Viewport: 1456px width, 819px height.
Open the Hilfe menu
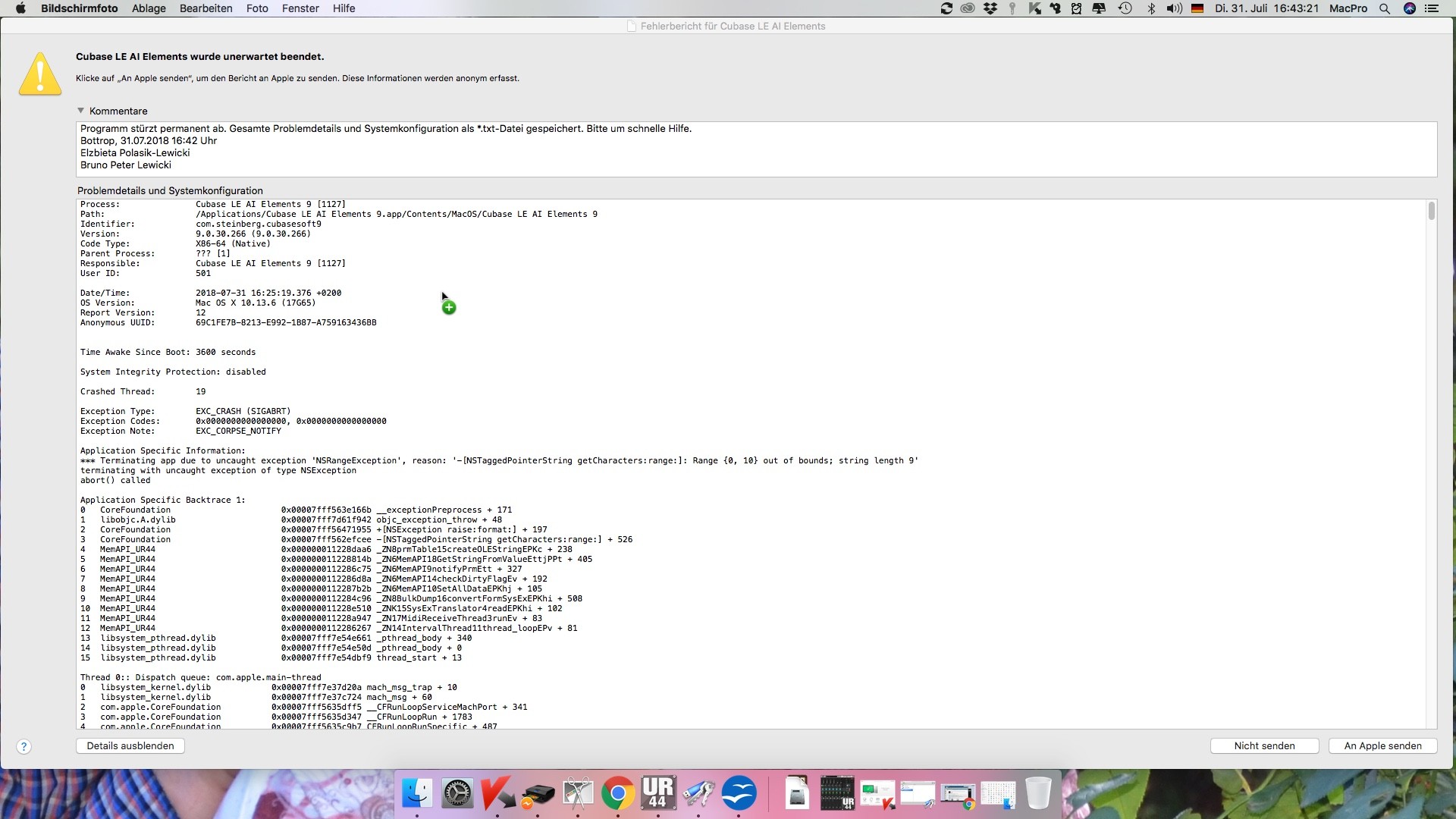pos(344,8)
